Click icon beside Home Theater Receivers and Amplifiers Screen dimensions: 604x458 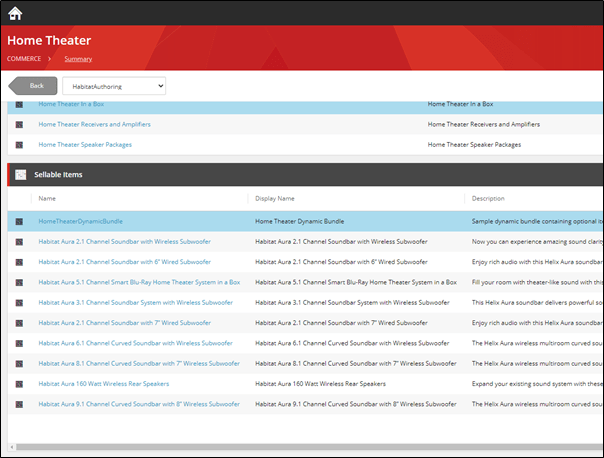pos(19,124)
